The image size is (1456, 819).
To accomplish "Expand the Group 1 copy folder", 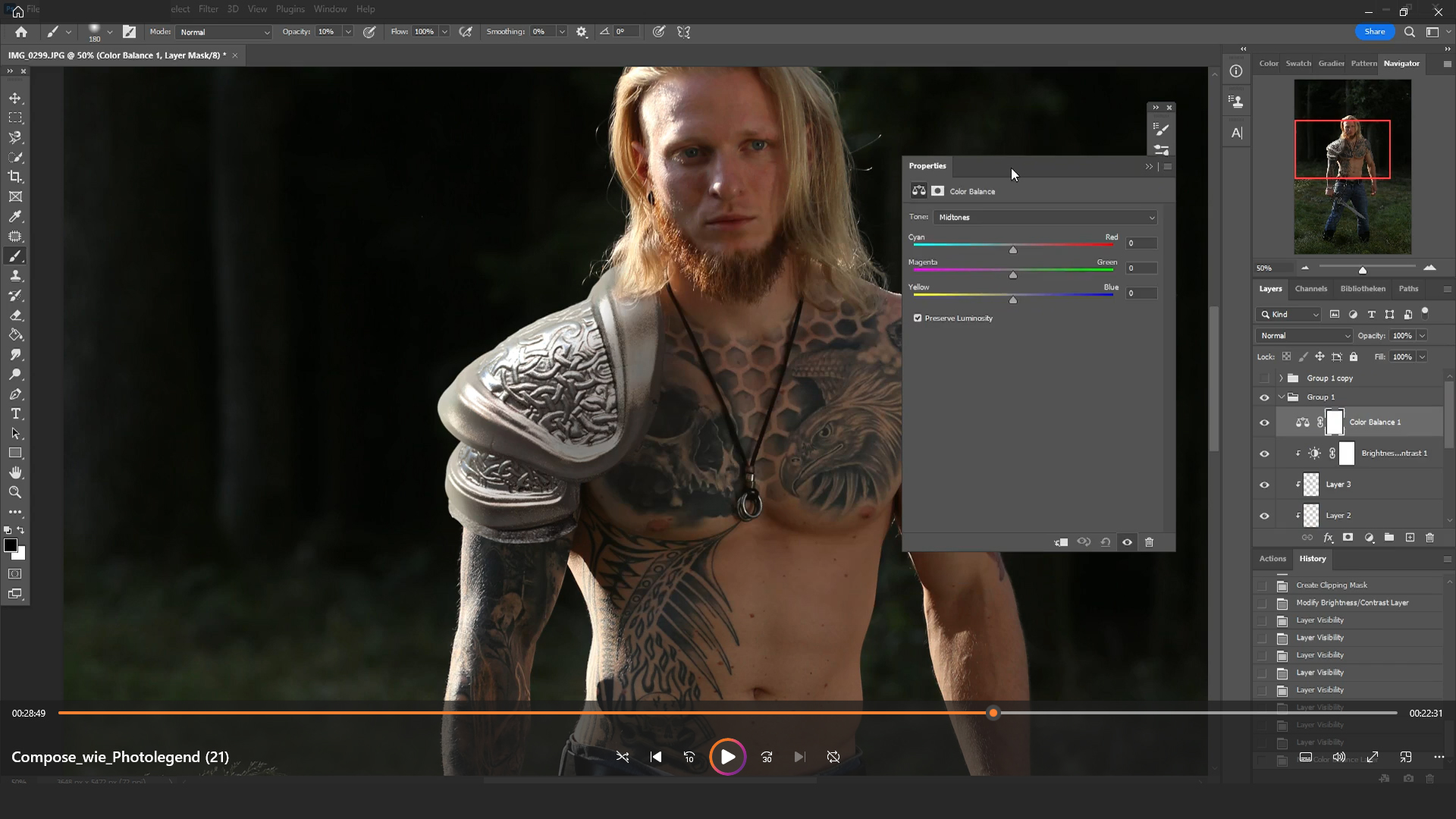I will pos(1281,378).
